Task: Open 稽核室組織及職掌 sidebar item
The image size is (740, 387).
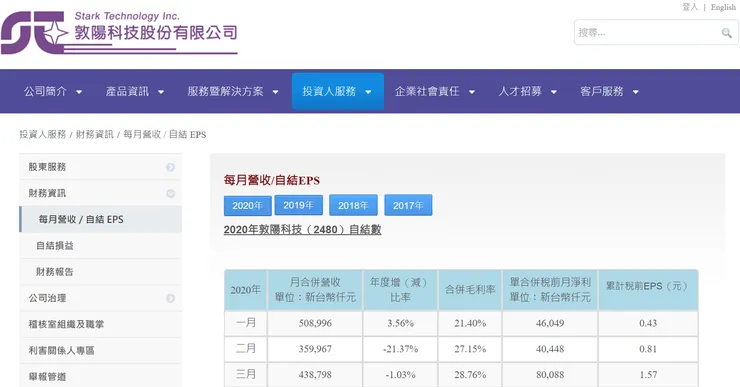Action: click(100, 324)
